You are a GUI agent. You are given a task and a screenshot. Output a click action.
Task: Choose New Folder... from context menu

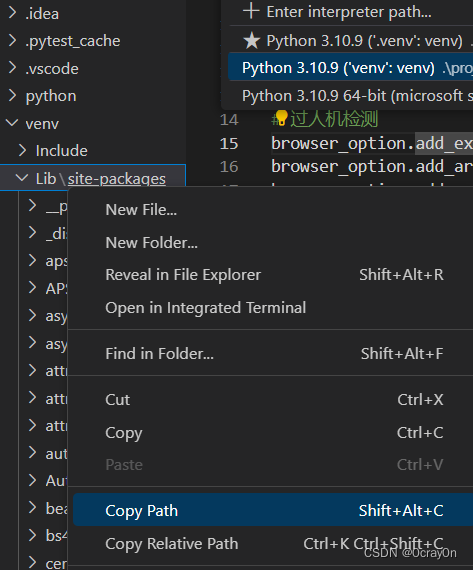[x=152, y=242]
